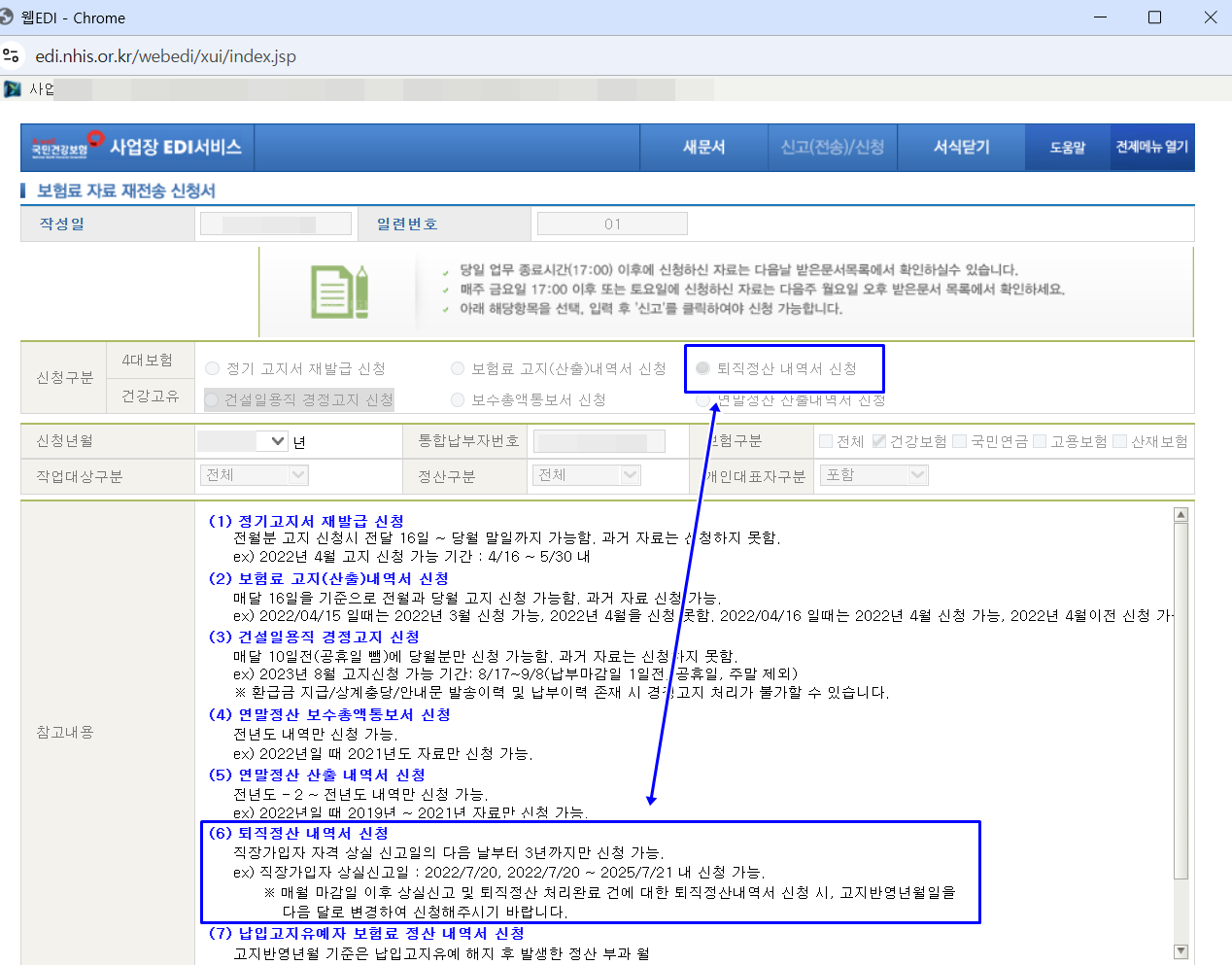The width and height of the screenshot is (1232, 965).
Task: Select 보험료 고지(산출)내역서 신청 radio
Action: [458, 368]
